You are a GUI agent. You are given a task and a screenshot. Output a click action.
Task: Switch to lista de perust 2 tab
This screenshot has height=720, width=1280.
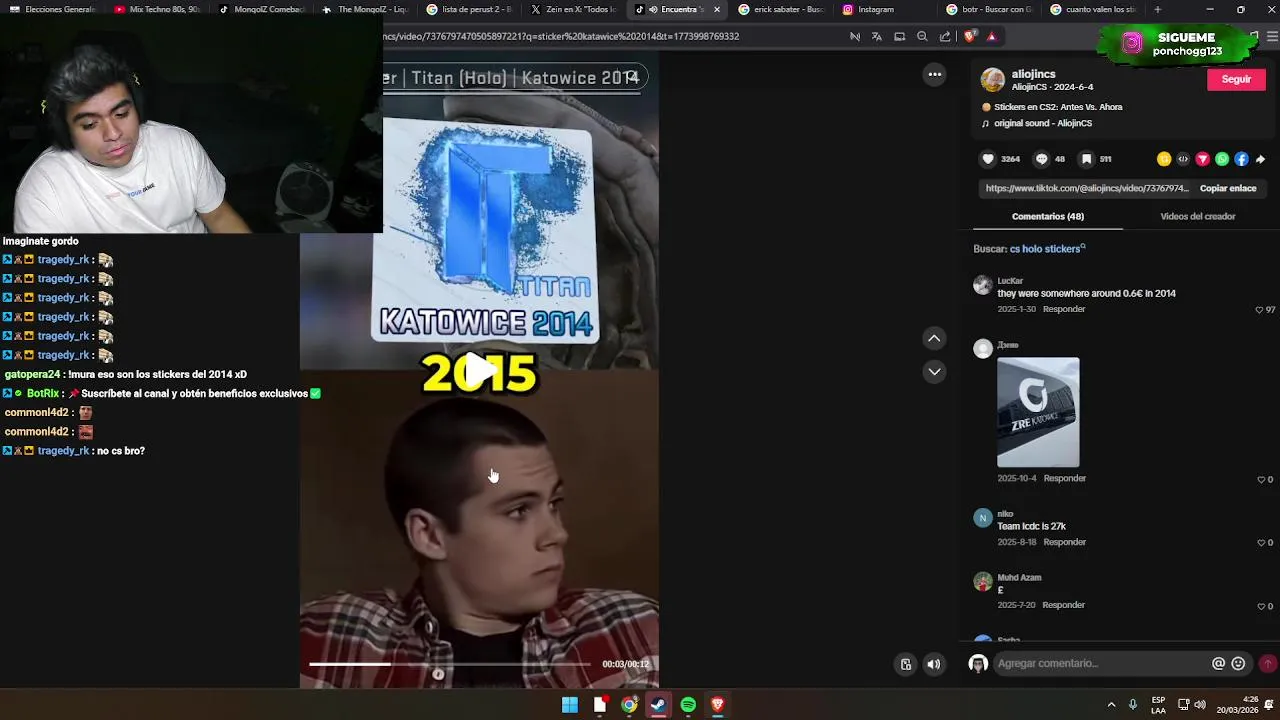pos(470,9)
